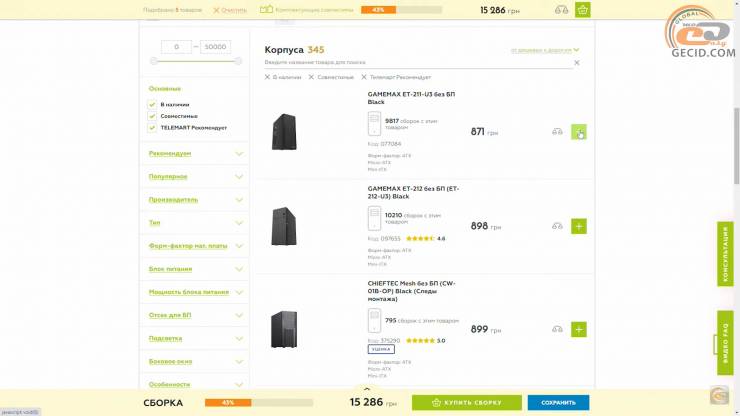This screenshot has width=740, height=416.
Task: Click 'КУПИТЬ СБОРКУ' button
Action: point(467,403)
